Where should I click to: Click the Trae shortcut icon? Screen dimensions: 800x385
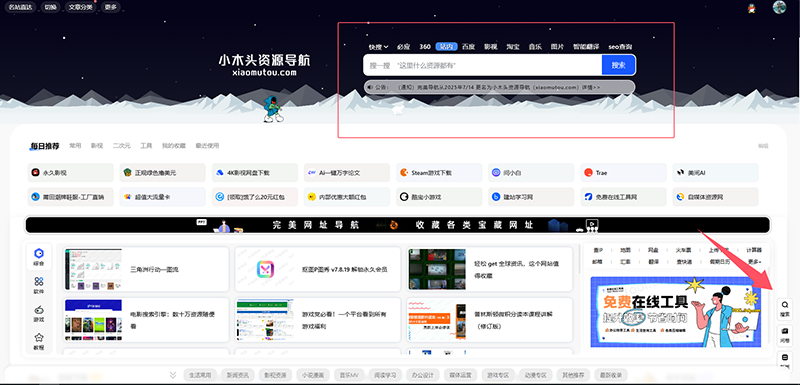tap(588, 173)
